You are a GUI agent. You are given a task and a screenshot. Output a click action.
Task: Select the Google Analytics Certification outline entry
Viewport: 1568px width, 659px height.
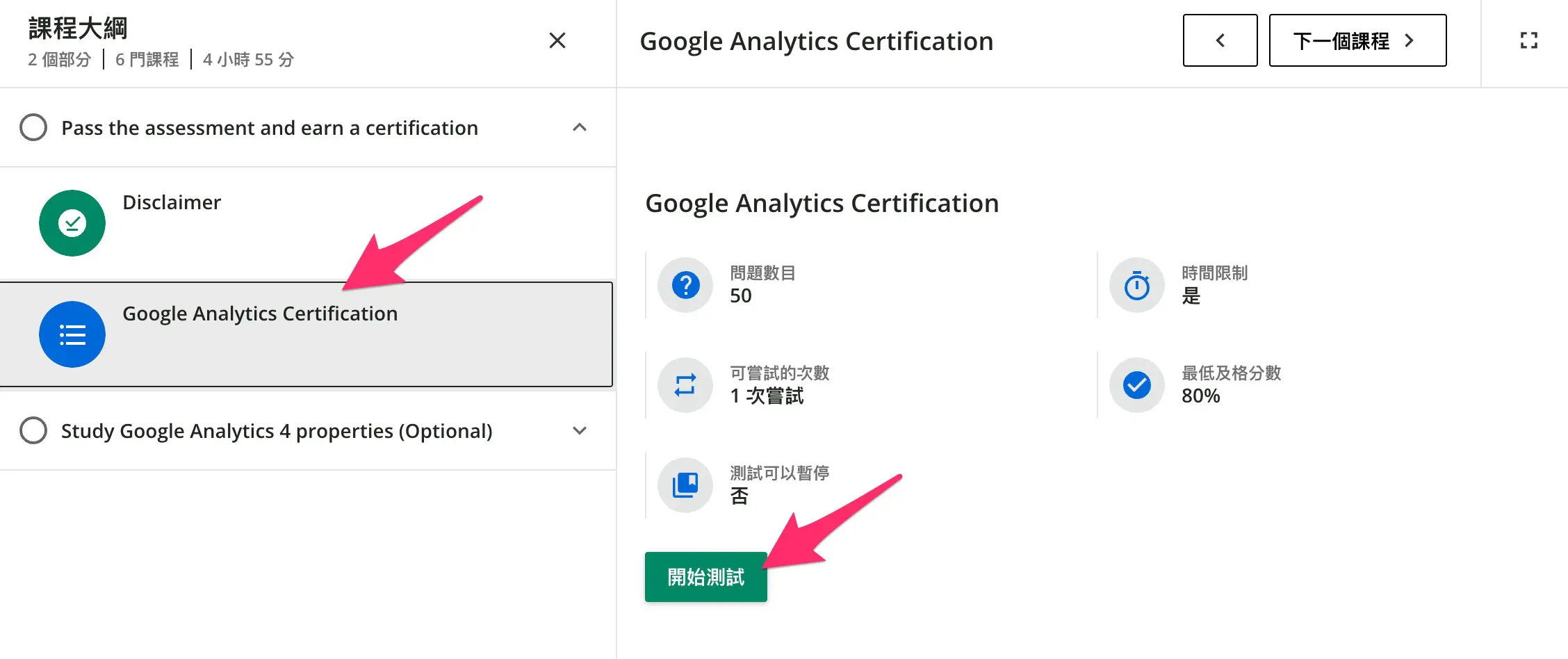click(x=260, y=314)
